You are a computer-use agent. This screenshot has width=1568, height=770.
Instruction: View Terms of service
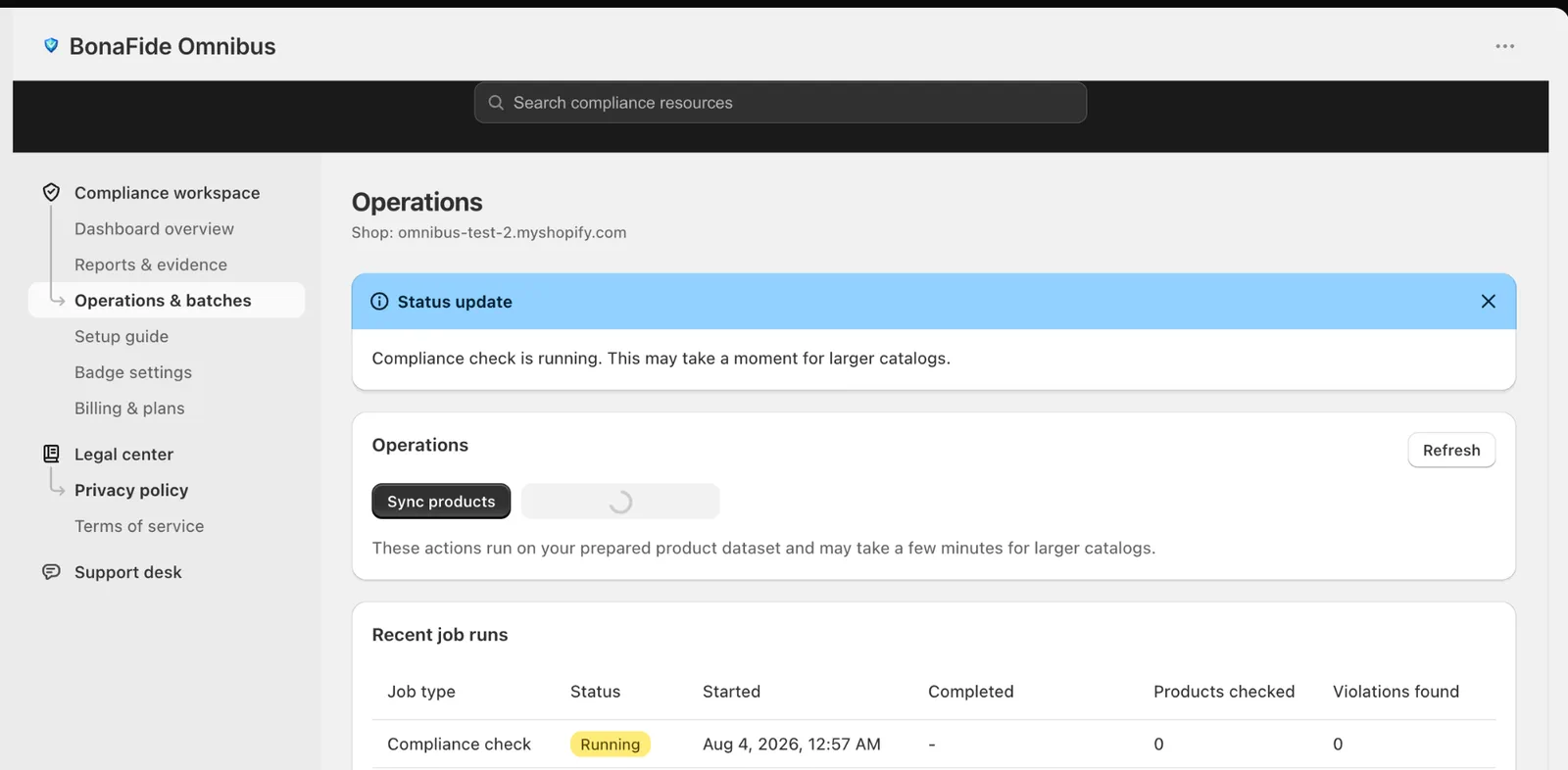pyautogui.click(x=139, y=526)
